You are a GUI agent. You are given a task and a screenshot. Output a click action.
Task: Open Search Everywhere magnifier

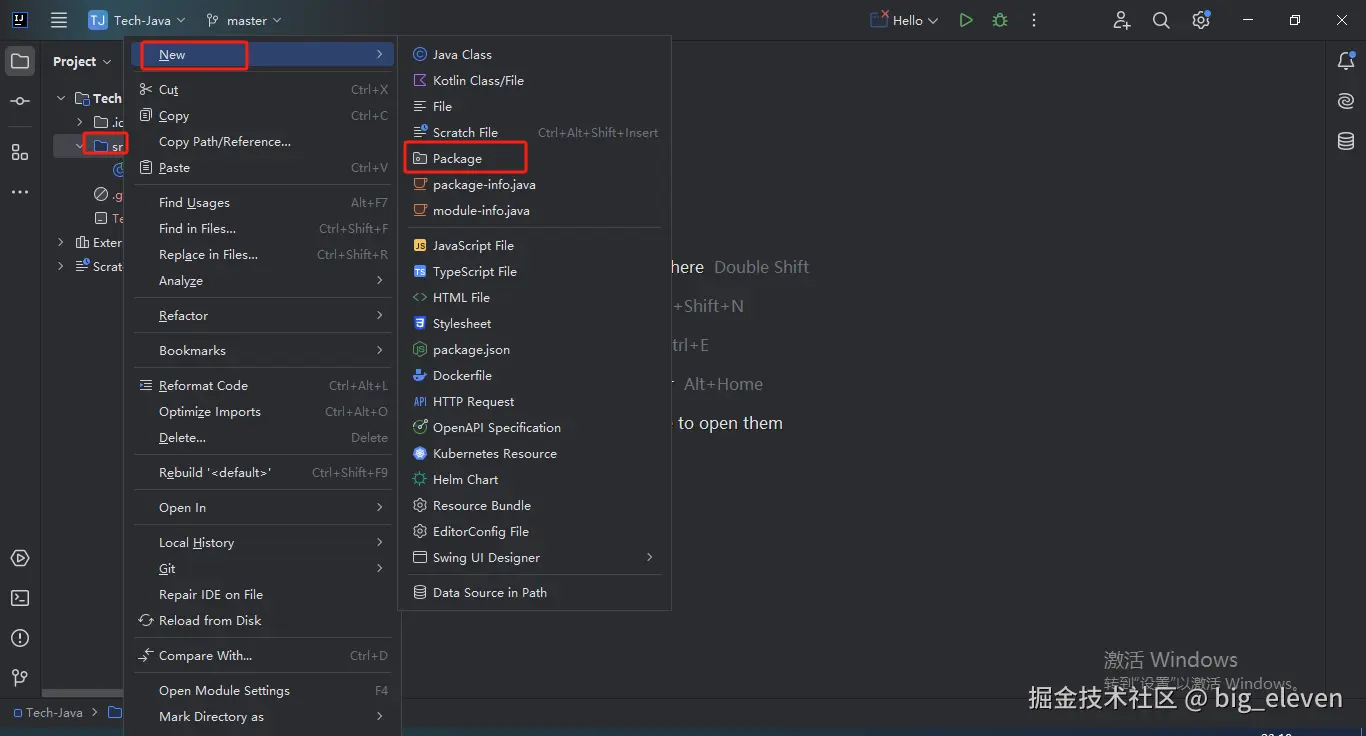(x=1161, y=20)
